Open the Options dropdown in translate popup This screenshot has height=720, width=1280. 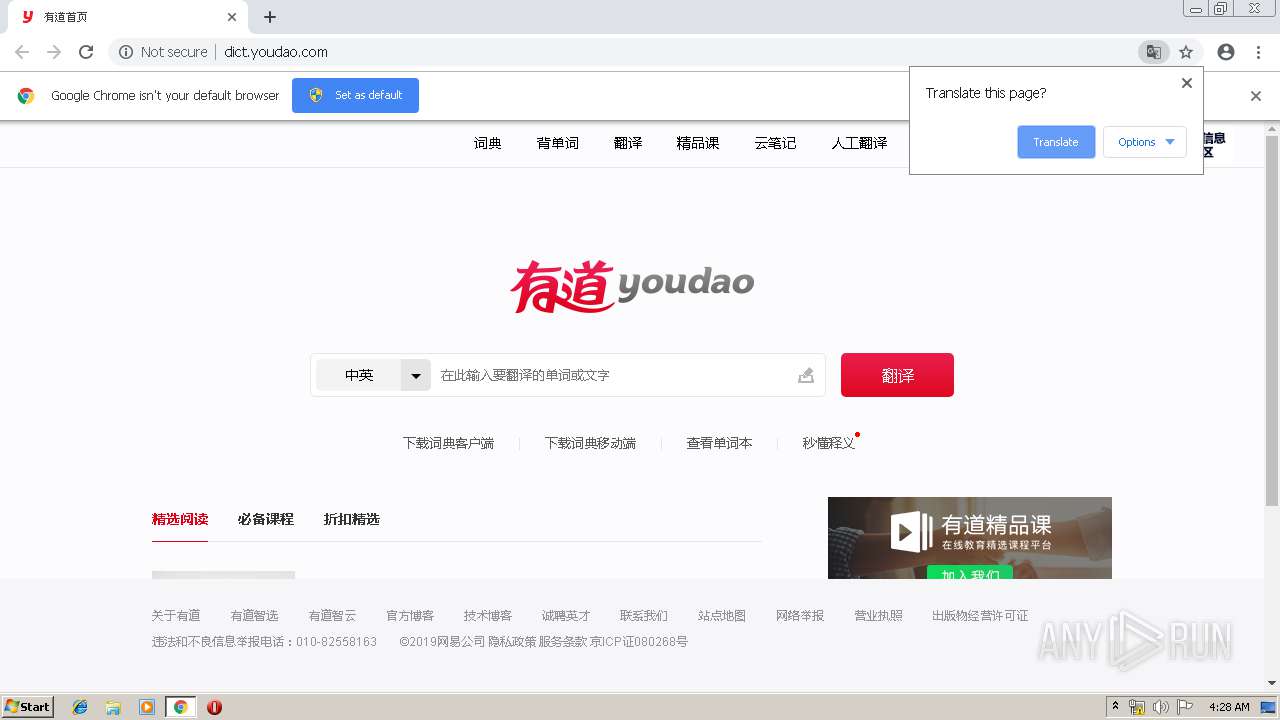pos(1145,142)
